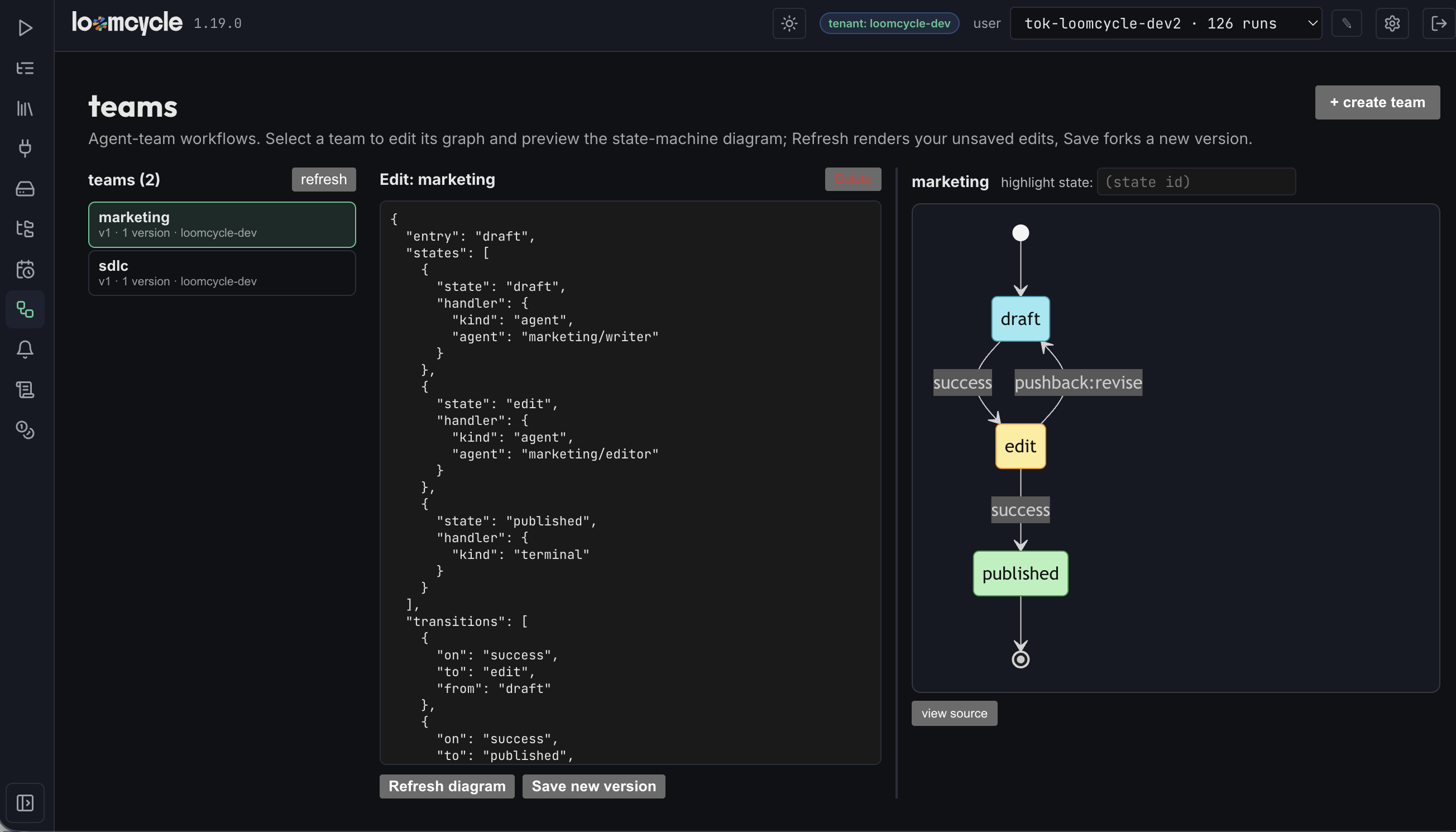Open the calendar clock schedule icon
1456x832 pixels.
point(25,269)
